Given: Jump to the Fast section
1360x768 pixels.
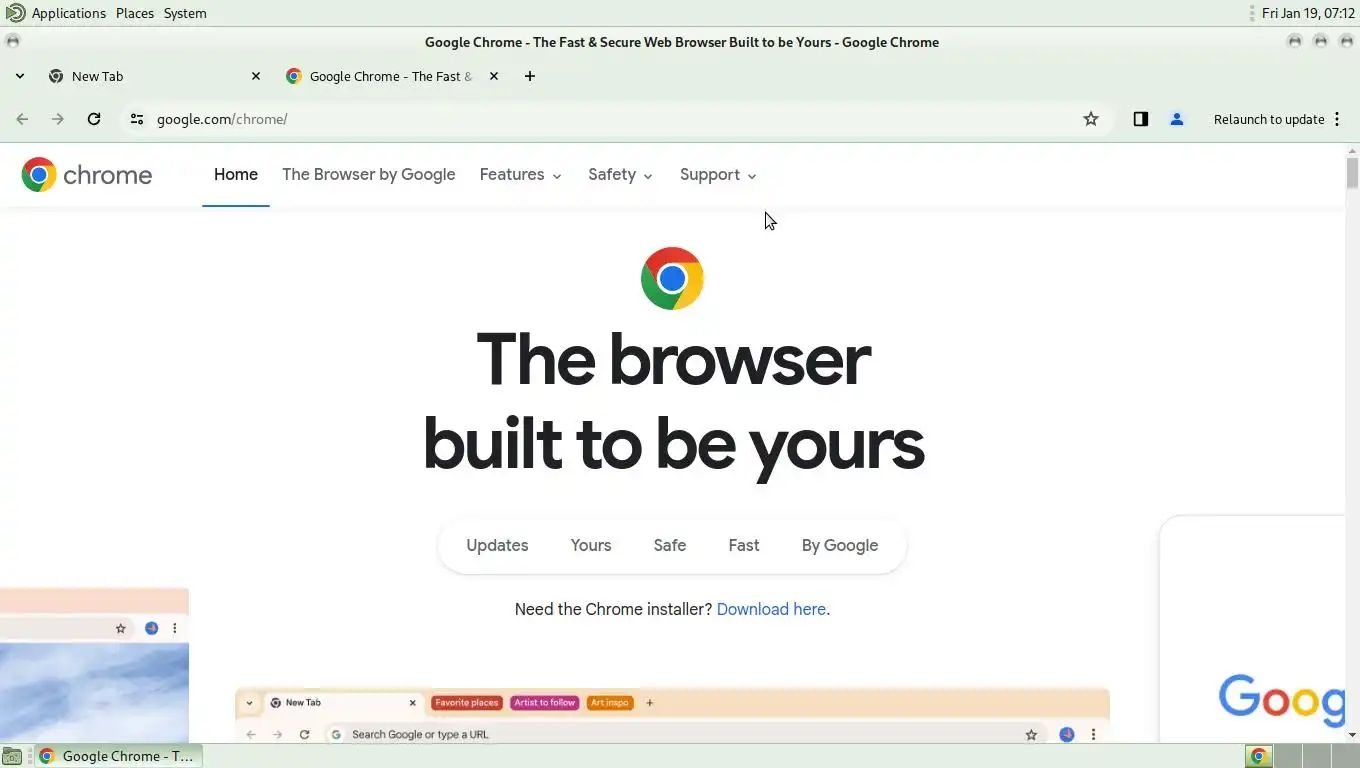Looking at the screenshot, I should pos(744,546).
